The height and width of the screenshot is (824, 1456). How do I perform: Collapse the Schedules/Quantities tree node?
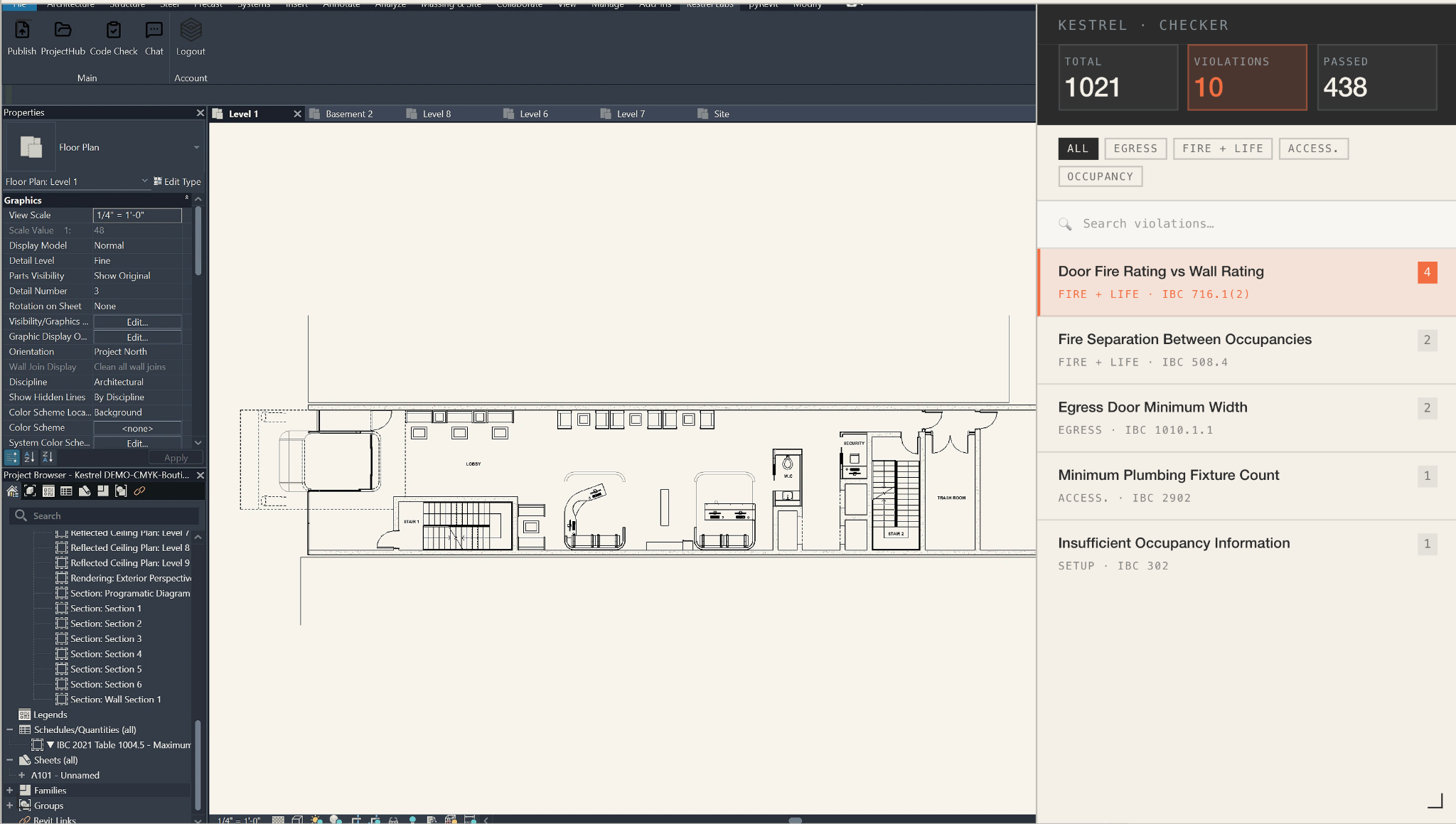pos(10,729)
